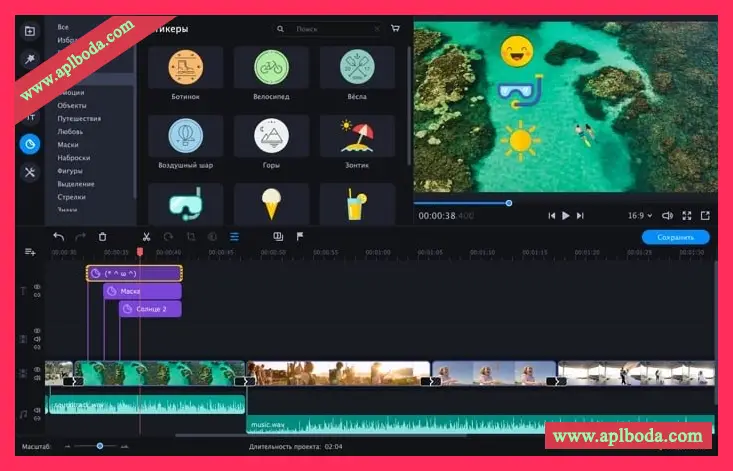Open the sticker store cart icon

tap(395, 29)
